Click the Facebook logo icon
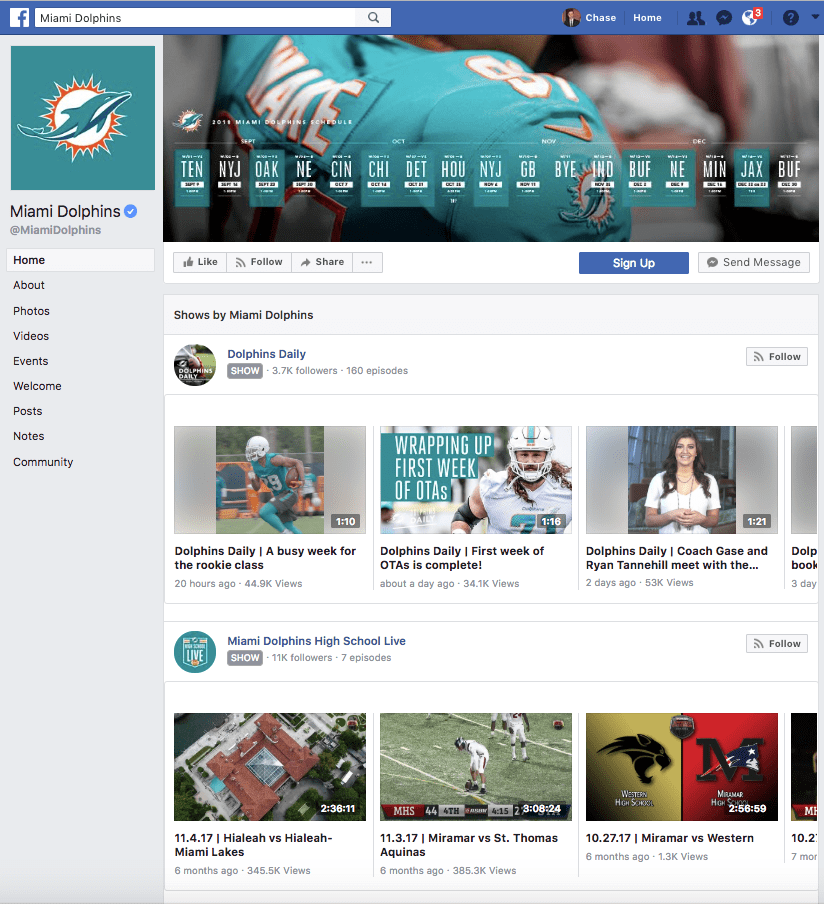824x904 pixels. (19, 17)
